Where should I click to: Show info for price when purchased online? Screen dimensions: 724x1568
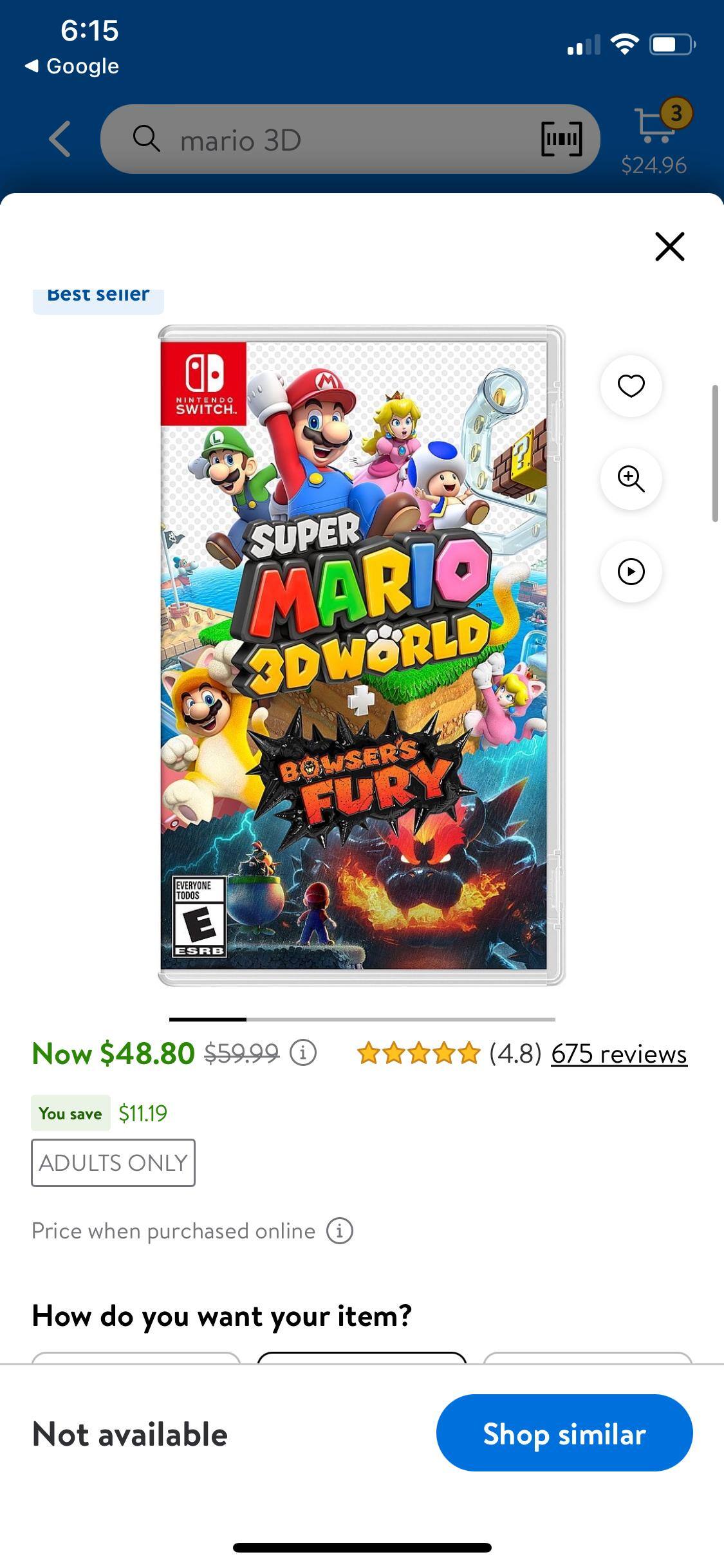click(x=339, y=1231)
